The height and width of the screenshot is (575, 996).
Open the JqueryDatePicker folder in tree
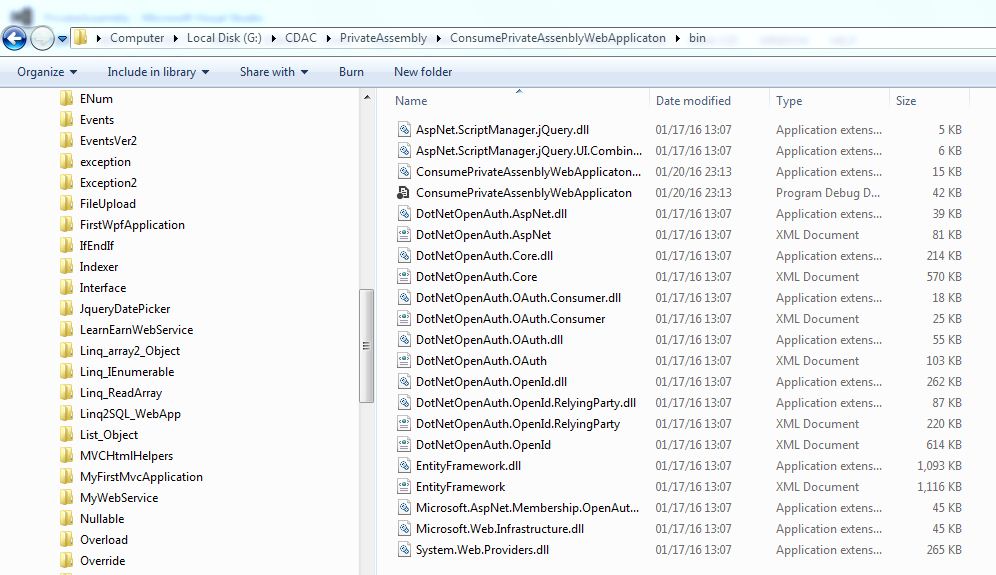115,308
